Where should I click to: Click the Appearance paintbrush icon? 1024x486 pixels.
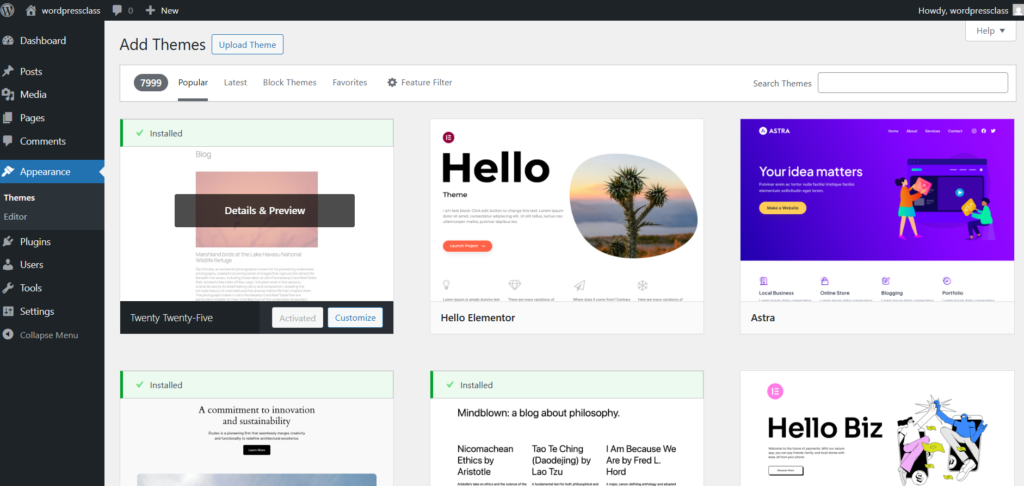click(x=8, y=172)
